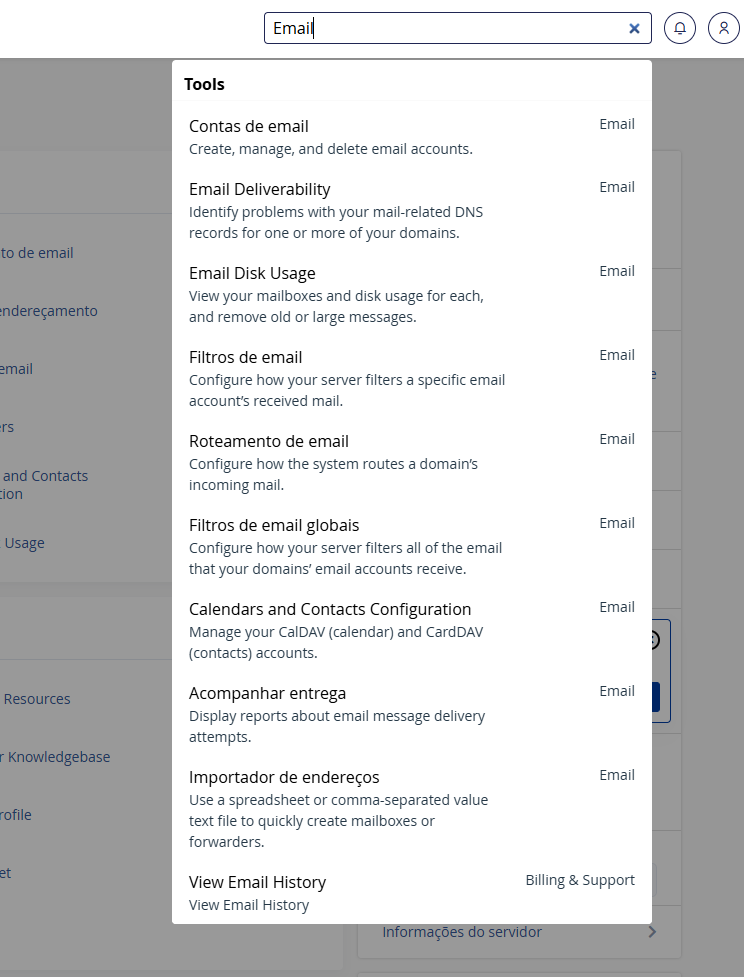Open the user account icon menu
The image size is (744, 977).
coord(724,28)
